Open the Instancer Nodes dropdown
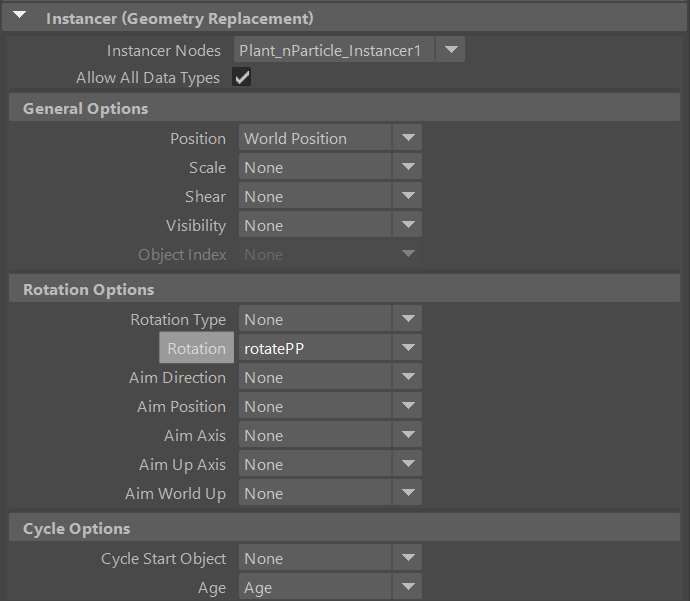 tap(349, 50)
